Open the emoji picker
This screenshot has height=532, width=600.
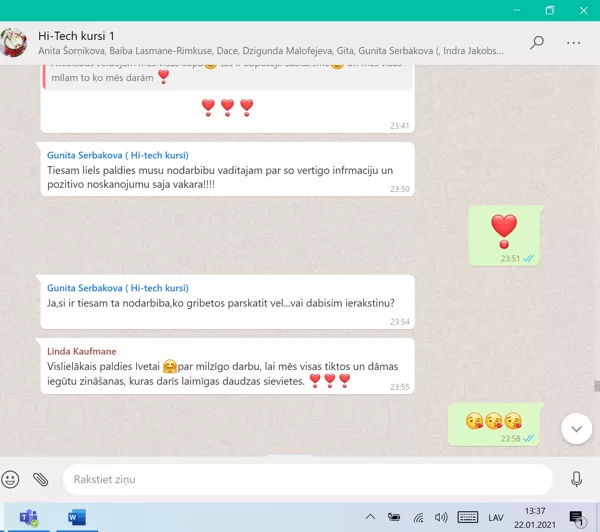[x=10, y=479]
